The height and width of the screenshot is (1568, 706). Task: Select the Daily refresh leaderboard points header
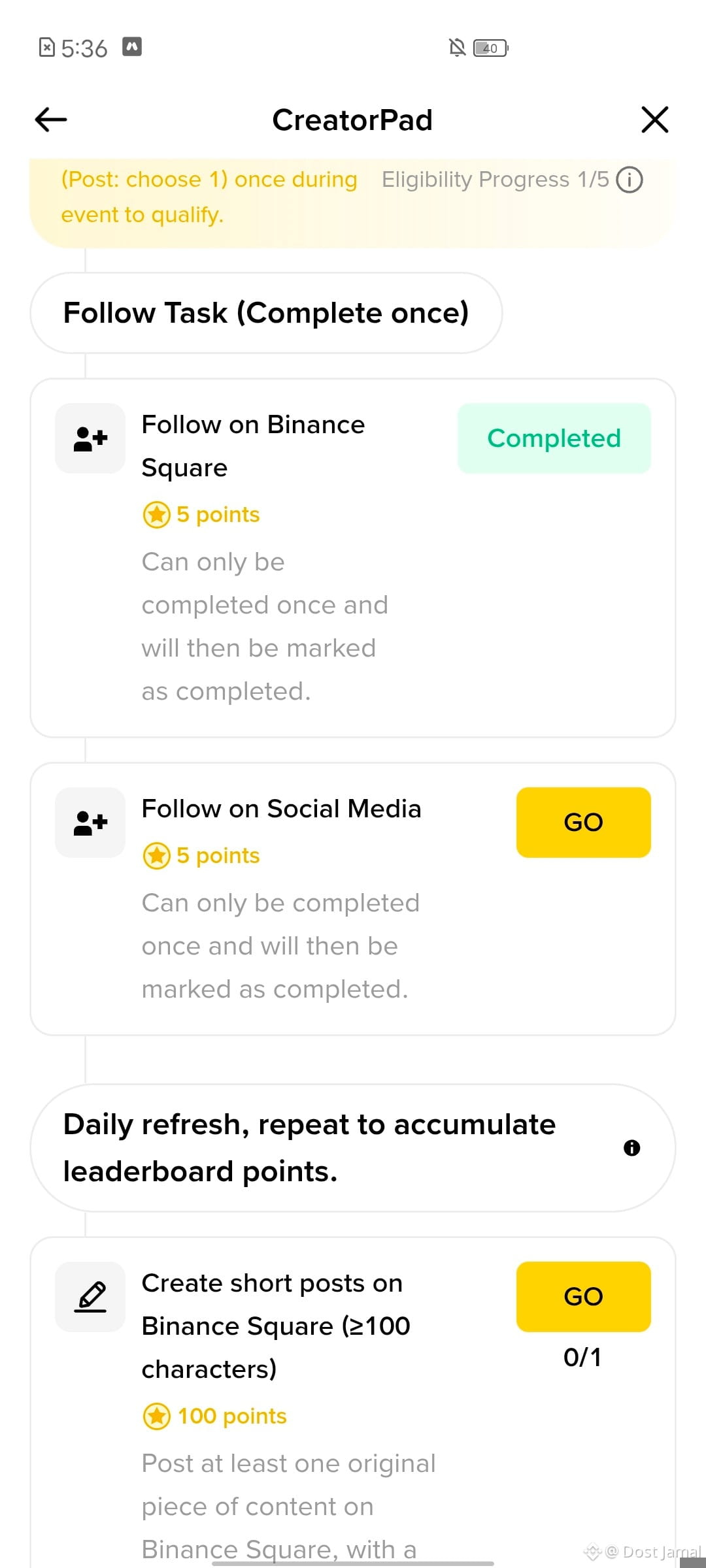point(353,1148)
